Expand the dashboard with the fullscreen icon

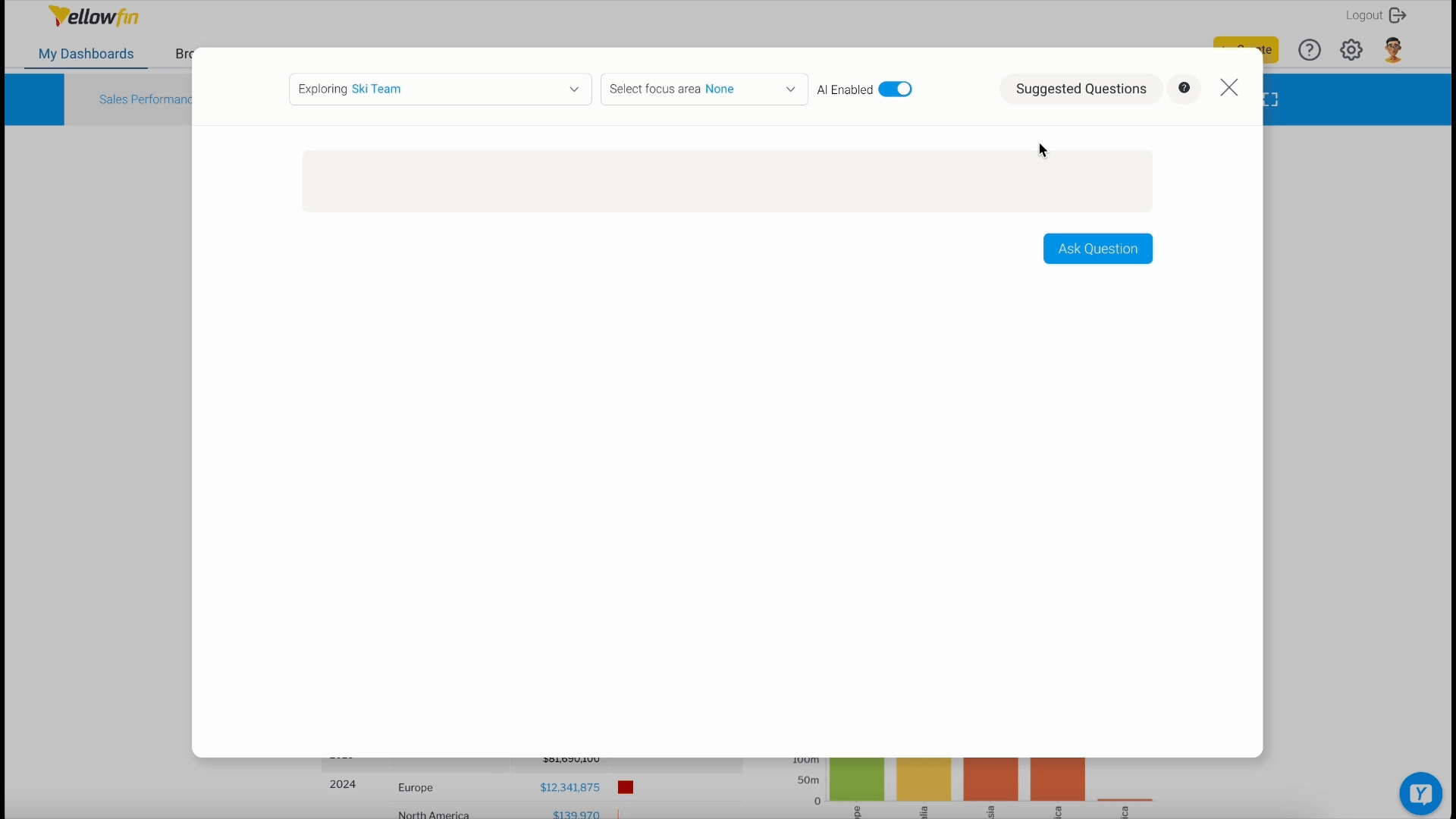tap(1272, 99)
